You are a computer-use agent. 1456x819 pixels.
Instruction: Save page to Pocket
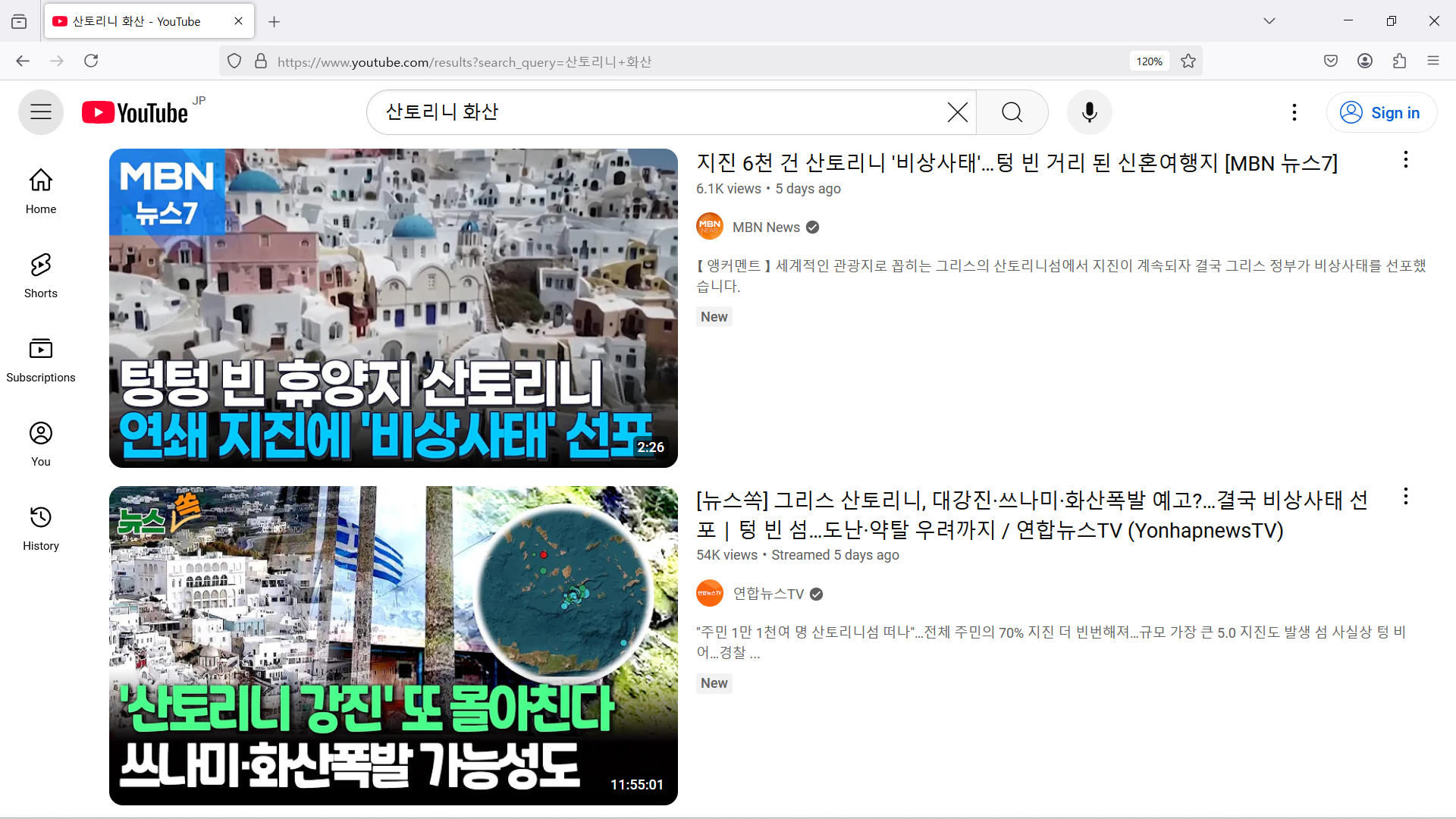click(1331, 61)
